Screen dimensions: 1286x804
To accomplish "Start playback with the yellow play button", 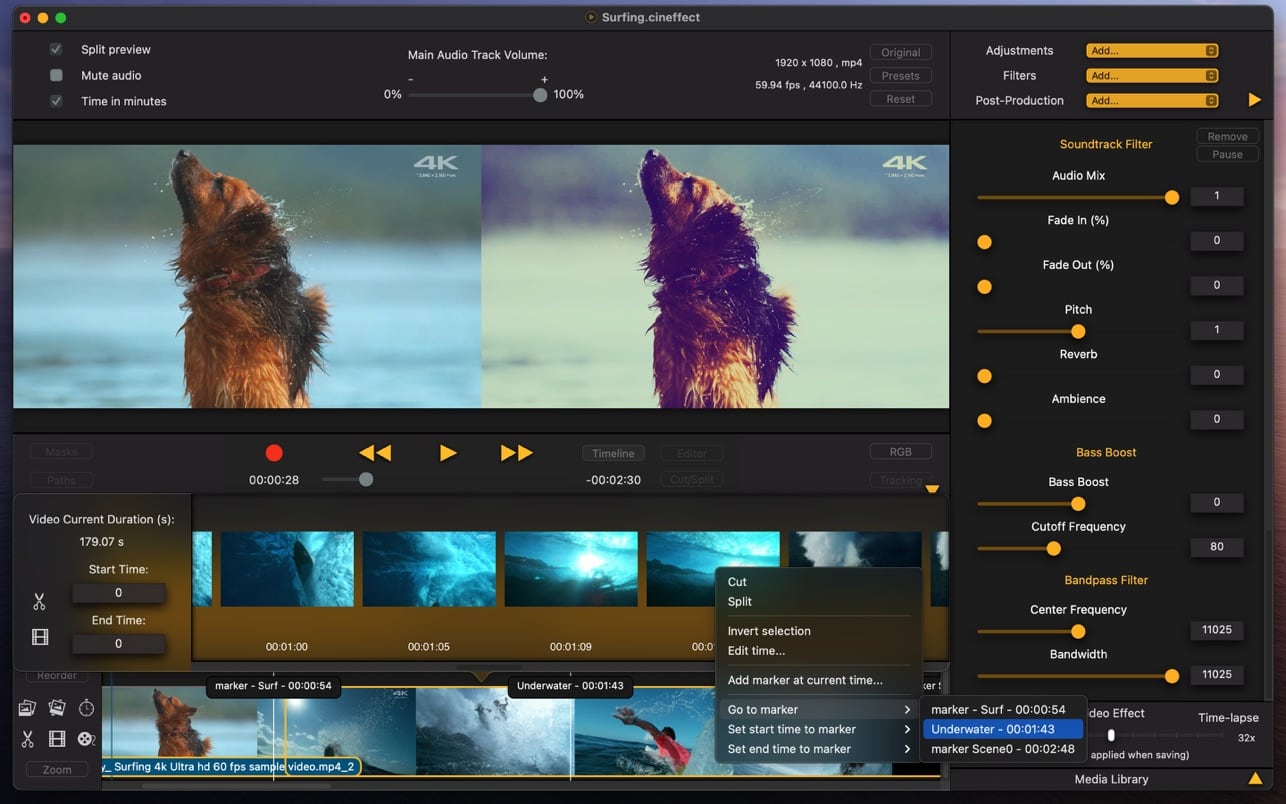I will click(x=448, y=453).
